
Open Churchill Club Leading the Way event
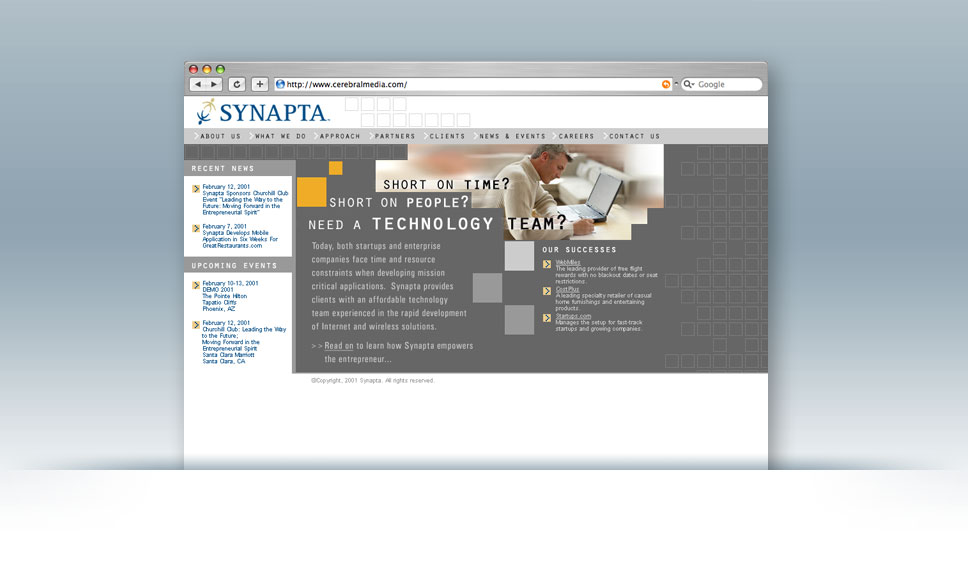tap(244, 342)
